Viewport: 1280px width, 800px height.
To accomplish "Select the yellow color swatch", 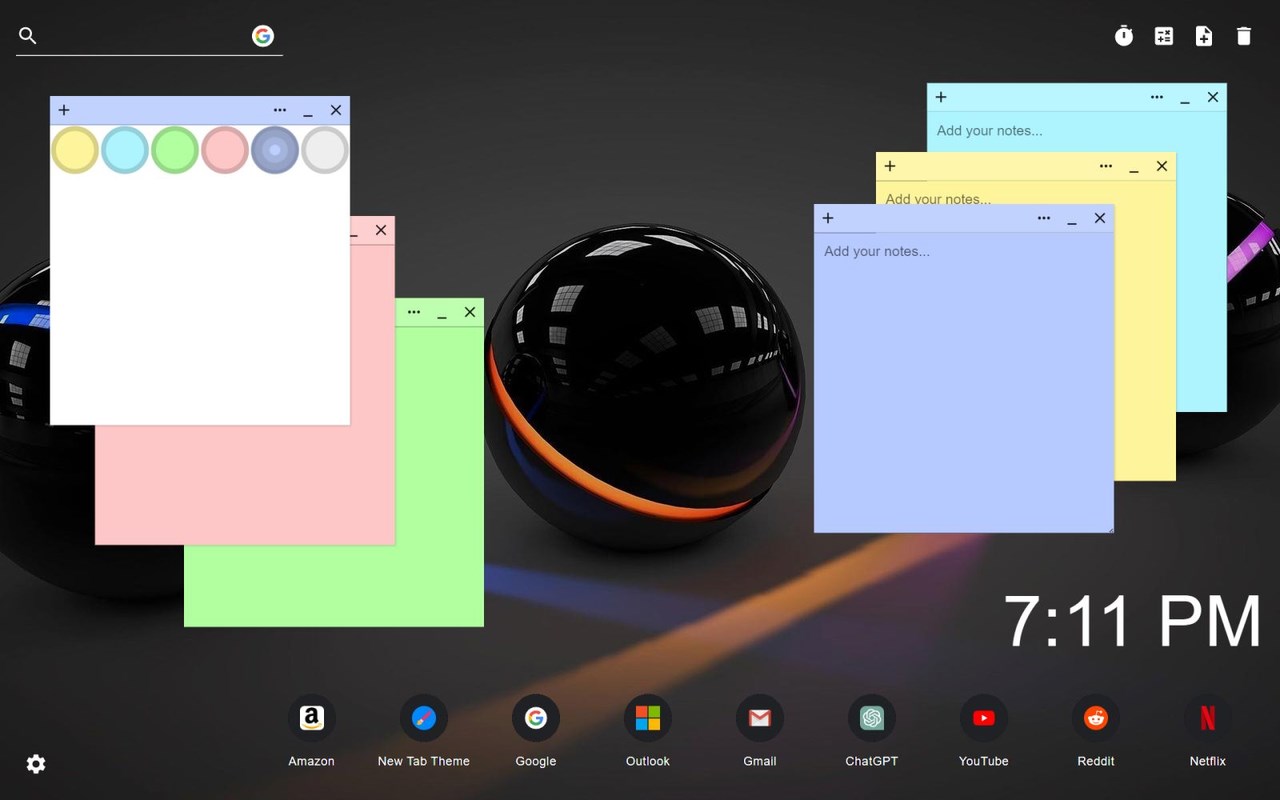I will [75, 150].
